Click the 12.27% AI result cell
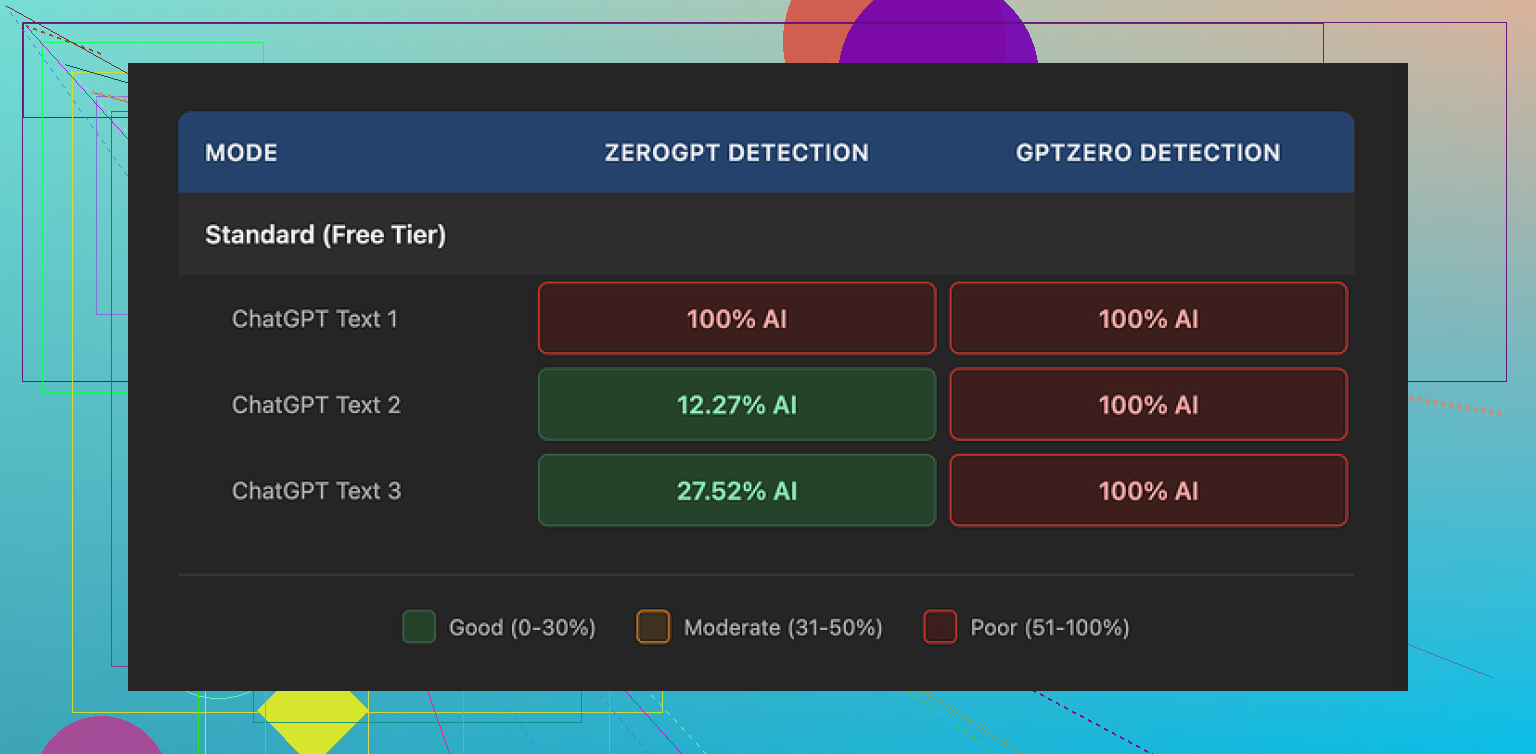This screenshot has width=1536, height=754. tap(737, 405)
